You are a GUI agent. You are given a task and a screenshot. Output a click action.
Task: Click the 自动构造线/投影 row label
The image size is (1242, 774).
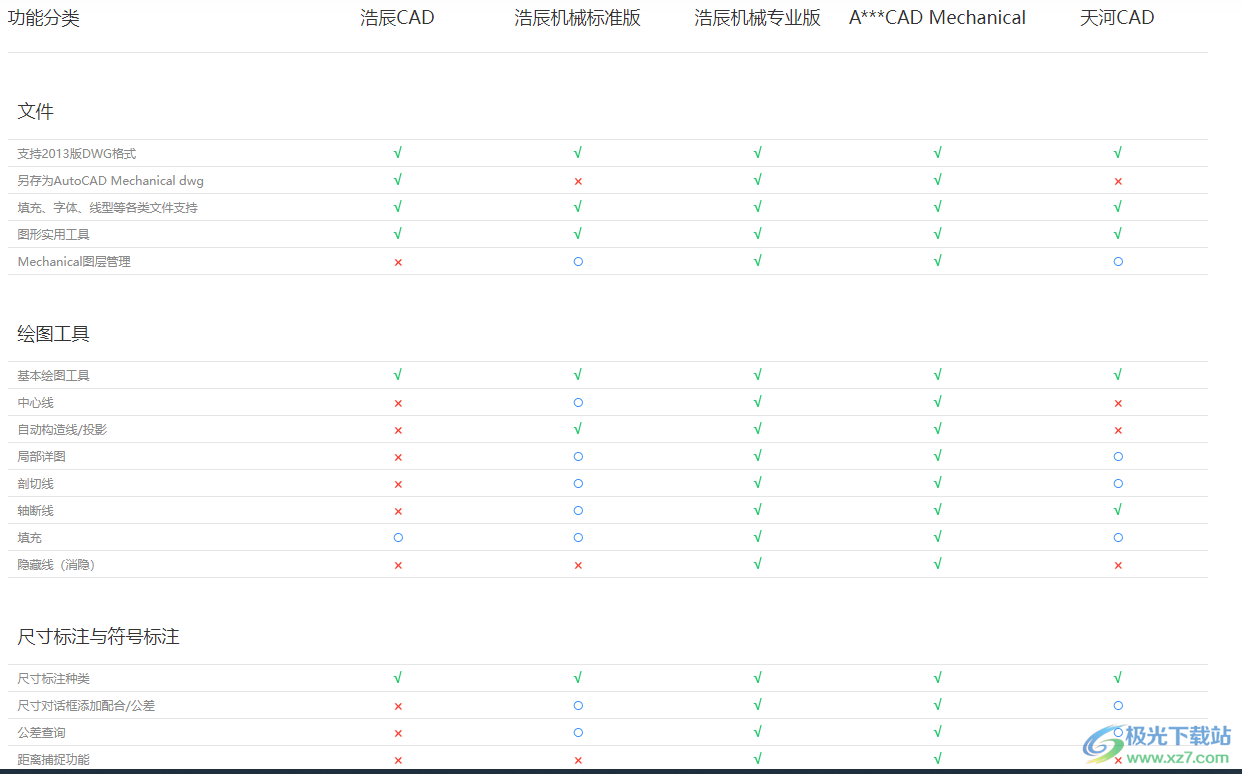pyautogui.click(x=62, y=430)
